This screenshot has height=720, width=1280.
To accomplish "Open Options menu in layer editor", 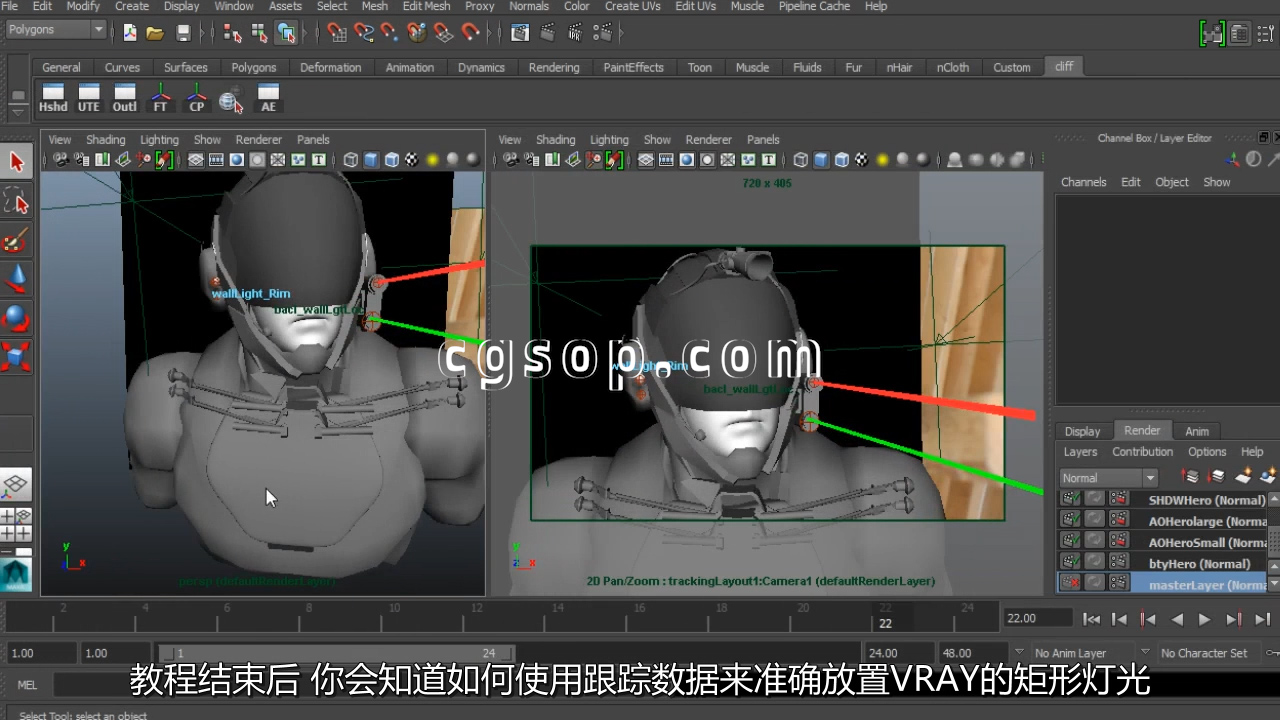I will click(1207, 452).
